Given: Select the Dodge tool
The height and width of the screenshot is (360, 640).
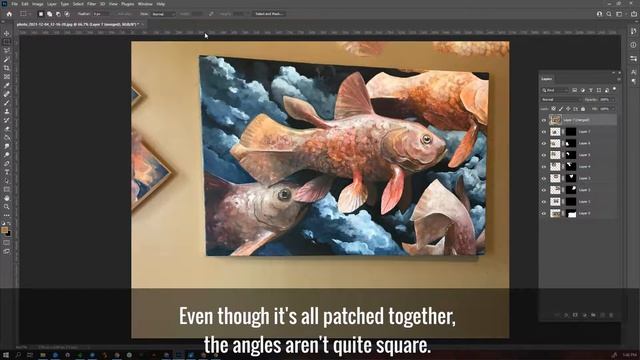Looking at the screenshot, I should click(x=7, y=155).
